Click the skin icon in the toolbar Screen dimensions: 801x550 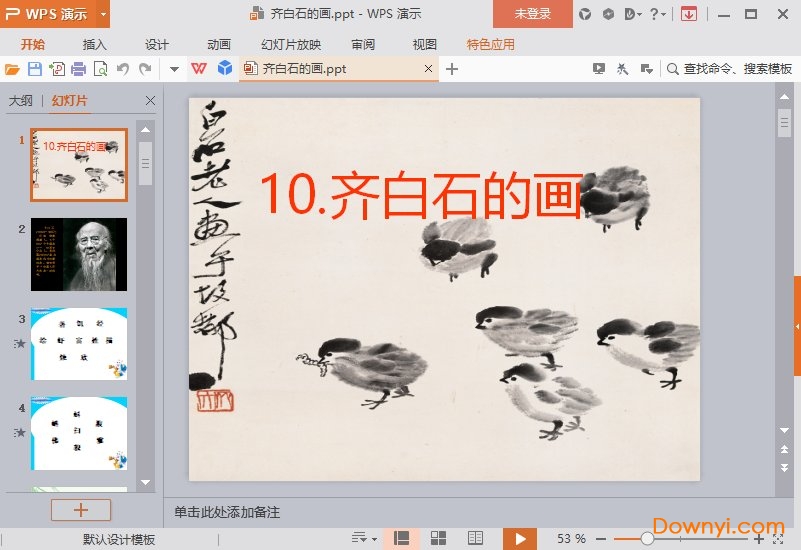click(x=622, y=68)
